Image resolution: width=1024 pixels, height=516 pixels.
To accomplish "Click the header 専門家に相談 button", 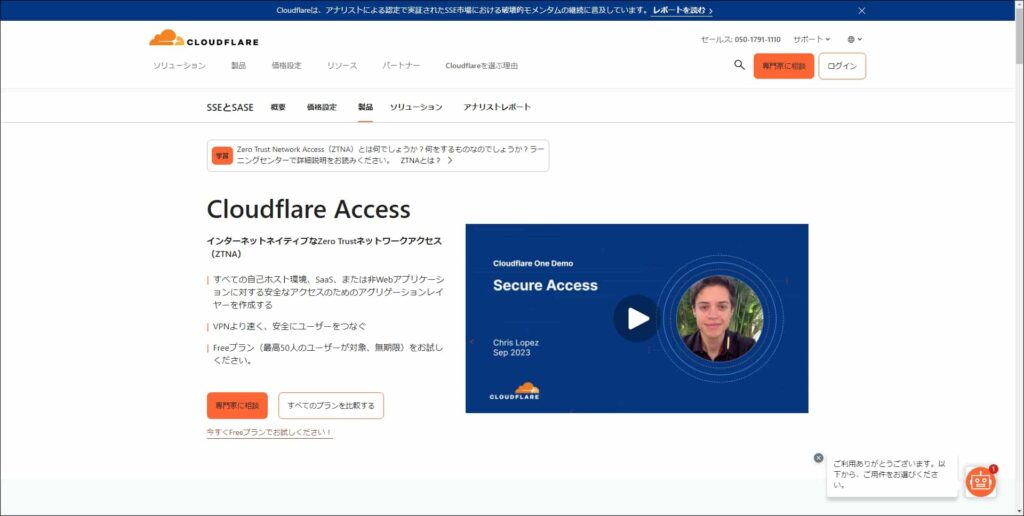I will click(x=784, y=66).
